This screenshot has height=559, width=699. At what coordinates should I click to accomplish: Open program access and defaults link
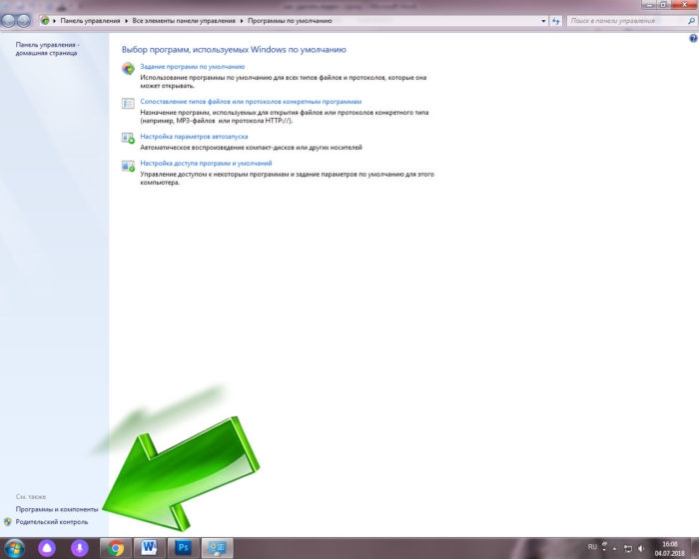pos(206,163)
